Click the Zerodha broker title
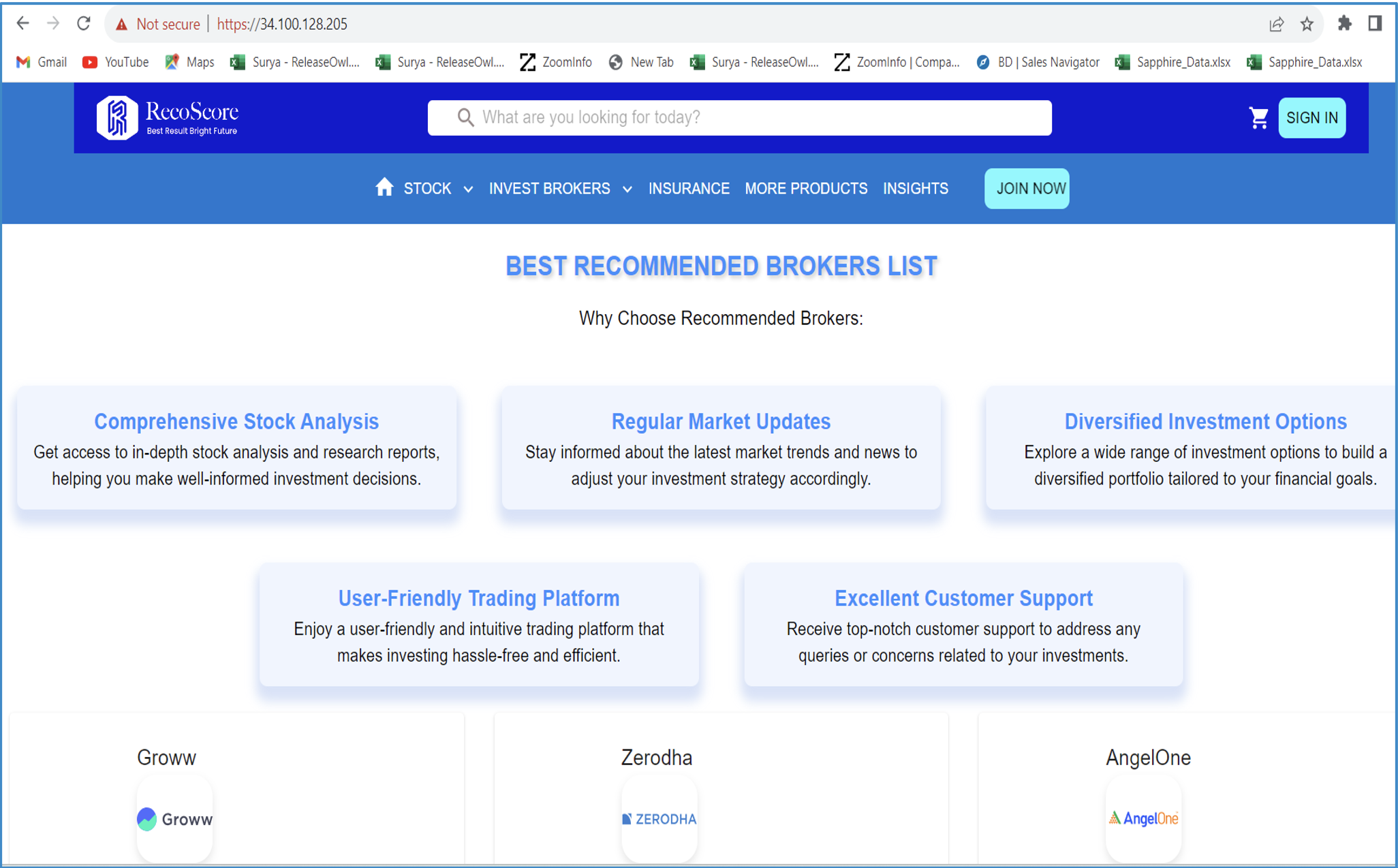 657,758
